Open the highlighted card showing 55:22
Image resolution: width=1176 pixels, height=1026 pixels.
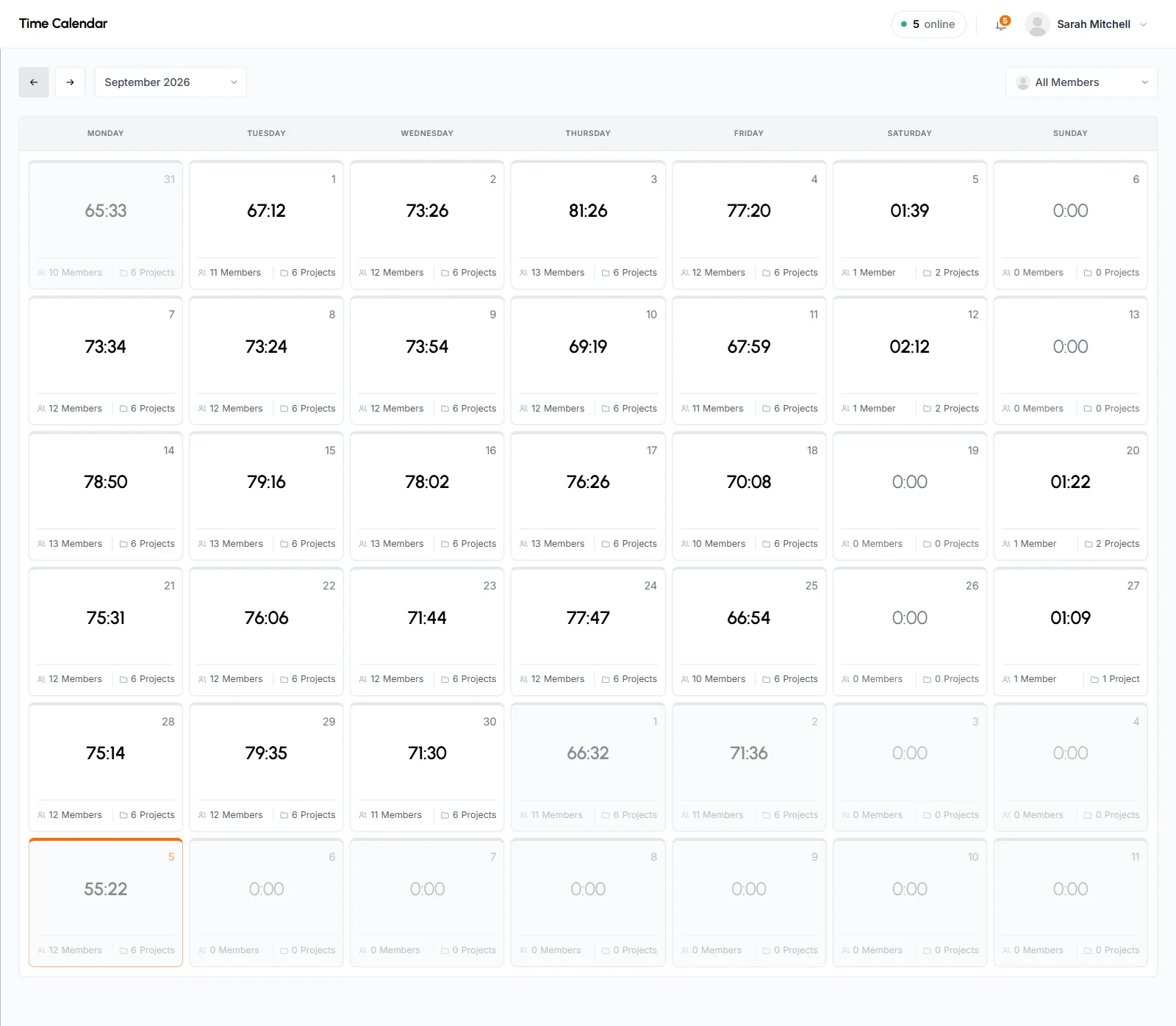pyautogui.click(x=106, y=903)
